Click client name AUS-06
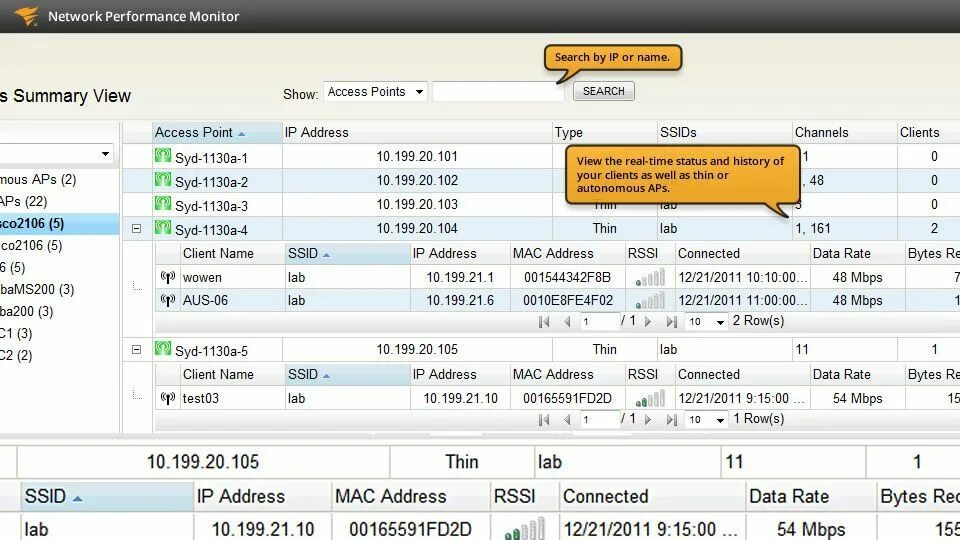960x540 pixels. (205, 301)
